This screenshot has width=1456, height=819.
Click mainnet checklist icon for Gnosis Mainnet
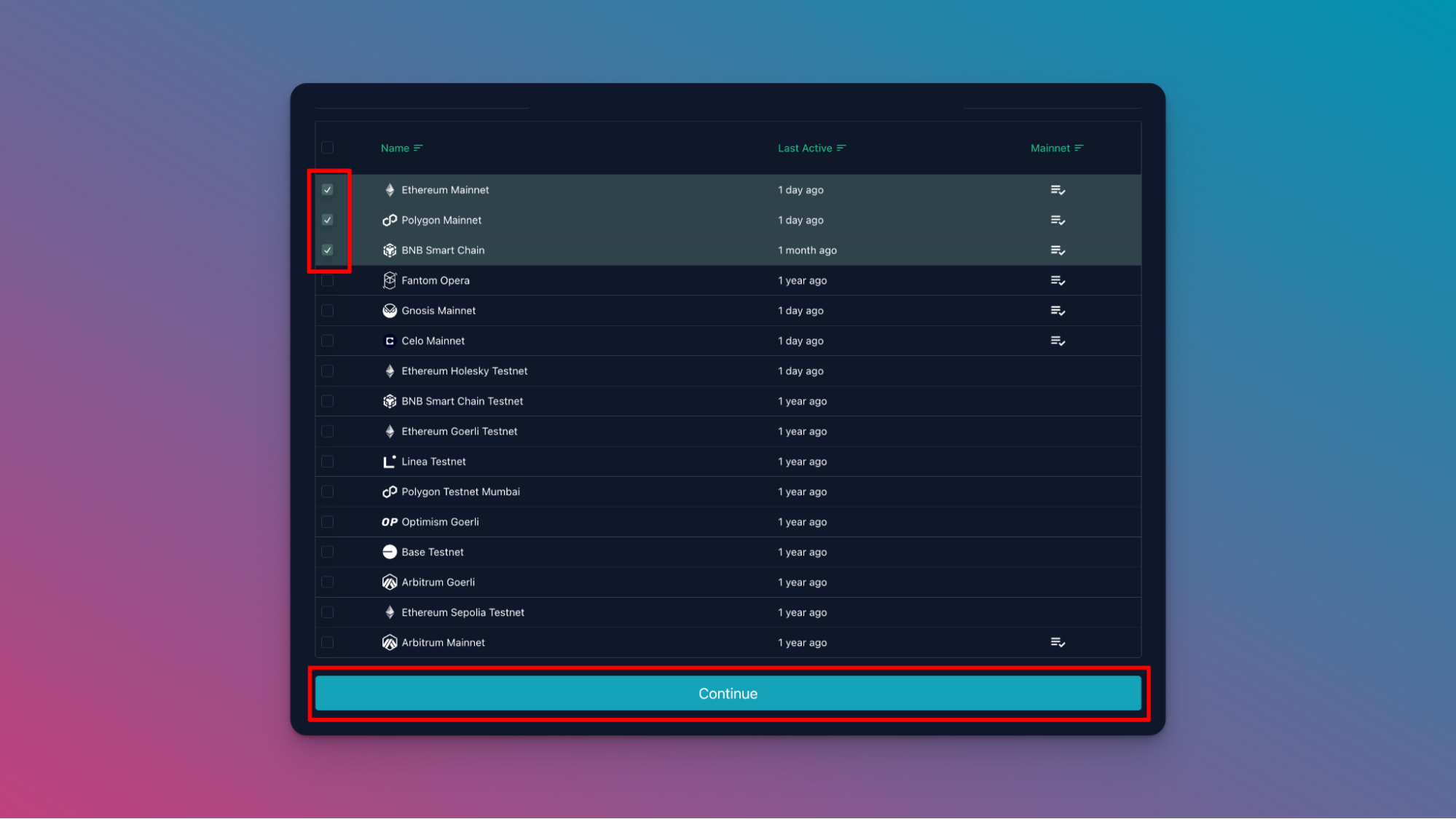pyautogui.click(x=1058, y=311)
